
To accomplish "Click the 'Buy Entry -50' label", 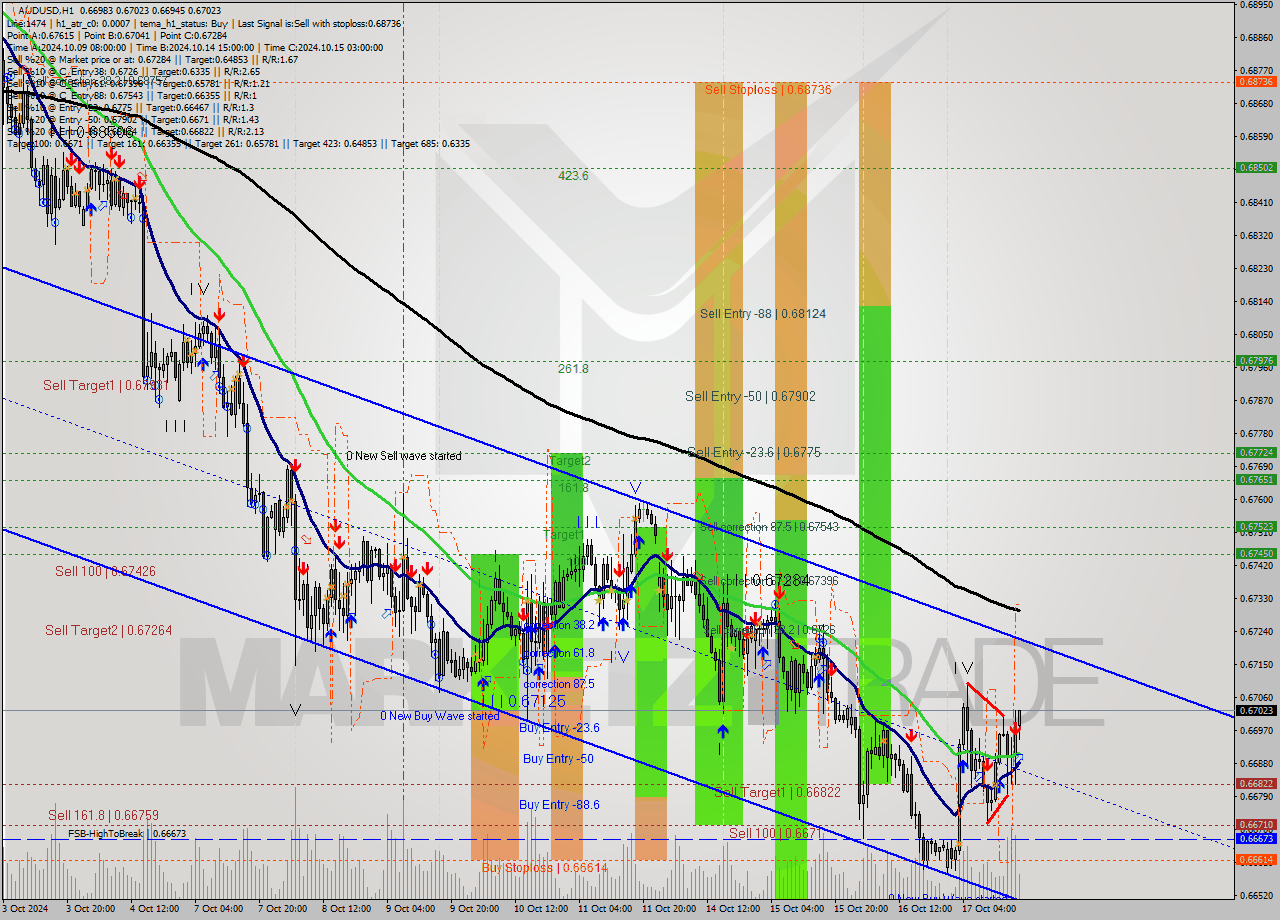I will (x=558, y=759).
